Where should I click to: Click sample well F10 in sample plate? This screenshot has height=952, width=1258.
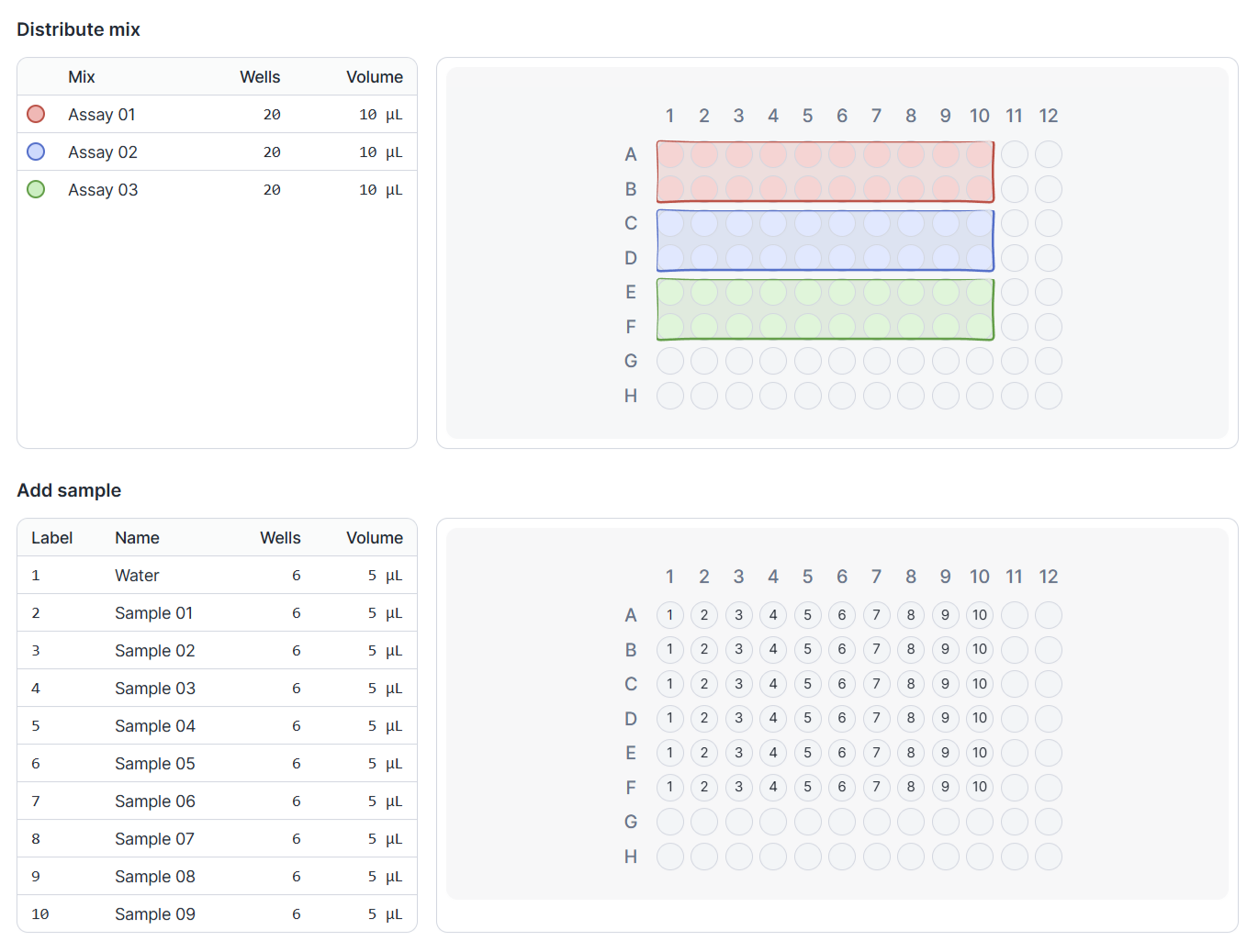point(980,787)
